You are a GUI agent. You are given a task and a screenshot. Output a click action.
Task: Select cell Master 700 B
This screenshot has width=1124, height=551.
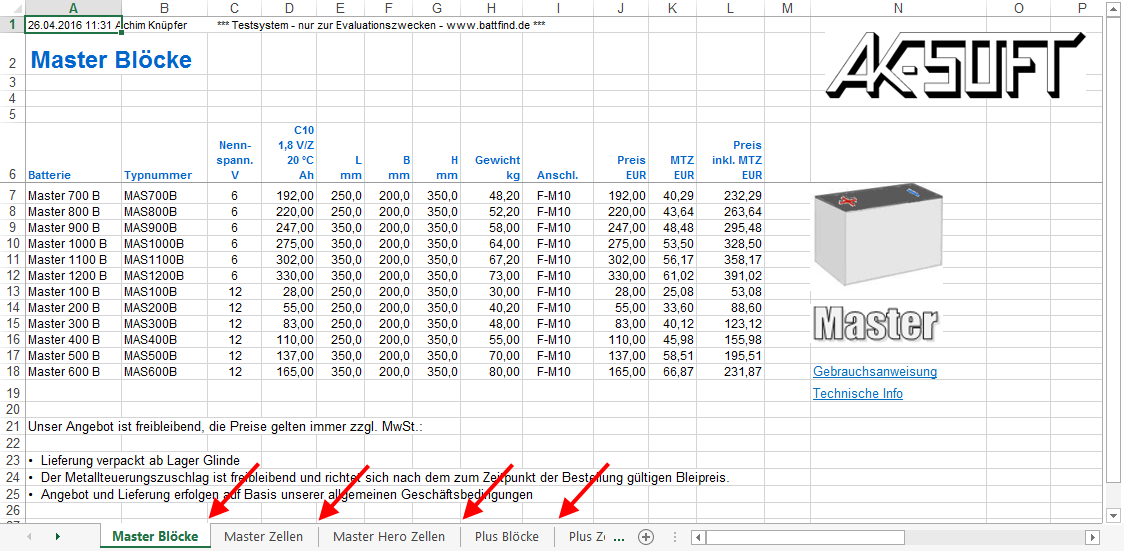(73, 195)
